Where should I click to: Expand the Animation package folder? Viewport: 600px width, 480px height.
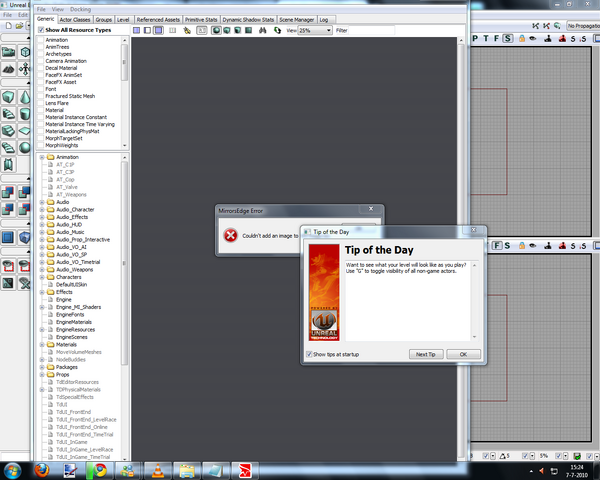[42, 157]
